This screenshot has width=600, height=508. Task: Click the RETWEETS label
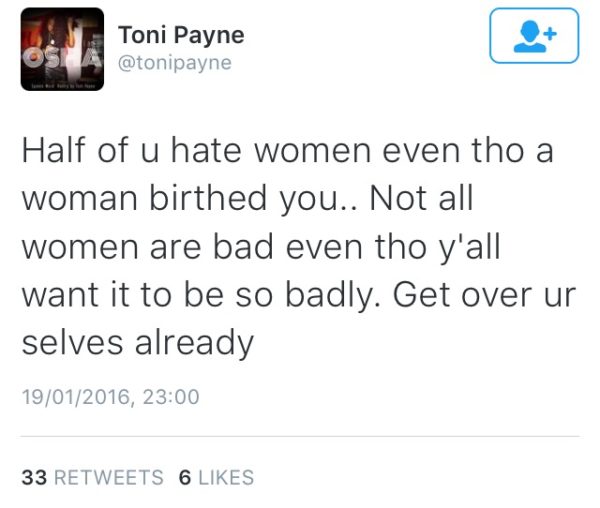click(x=109, y=477)
